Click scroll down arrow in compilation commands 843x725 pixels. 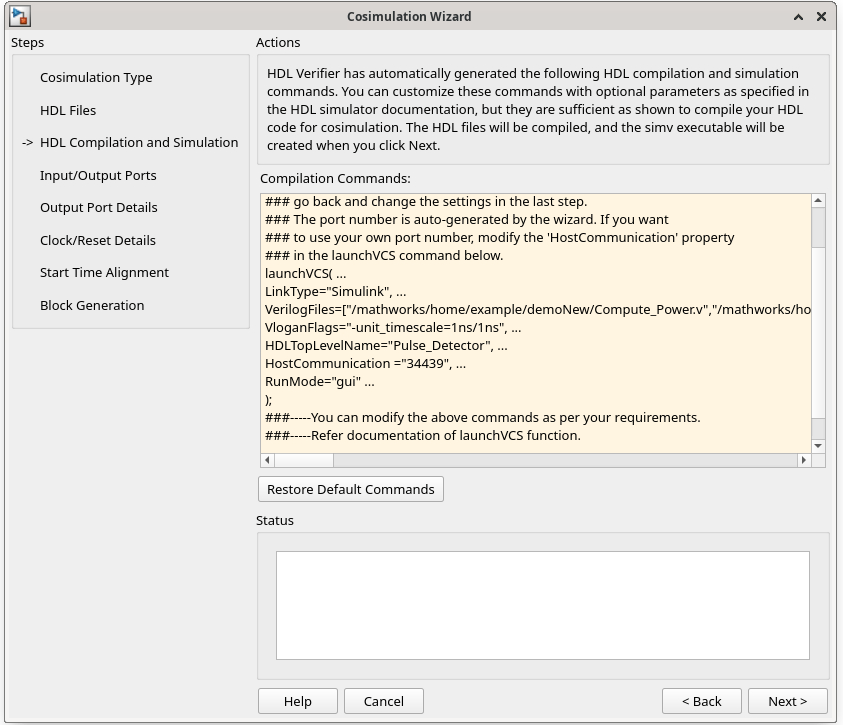pos(818,445)
